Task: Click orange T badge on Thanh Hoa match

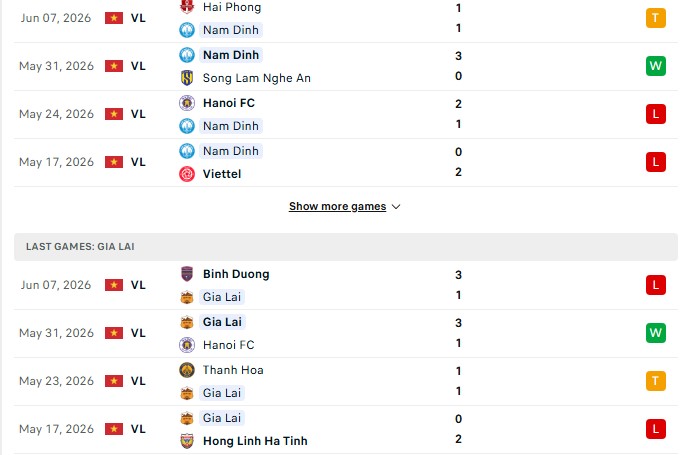Action: pyautogui.click(x=656, y=381)
